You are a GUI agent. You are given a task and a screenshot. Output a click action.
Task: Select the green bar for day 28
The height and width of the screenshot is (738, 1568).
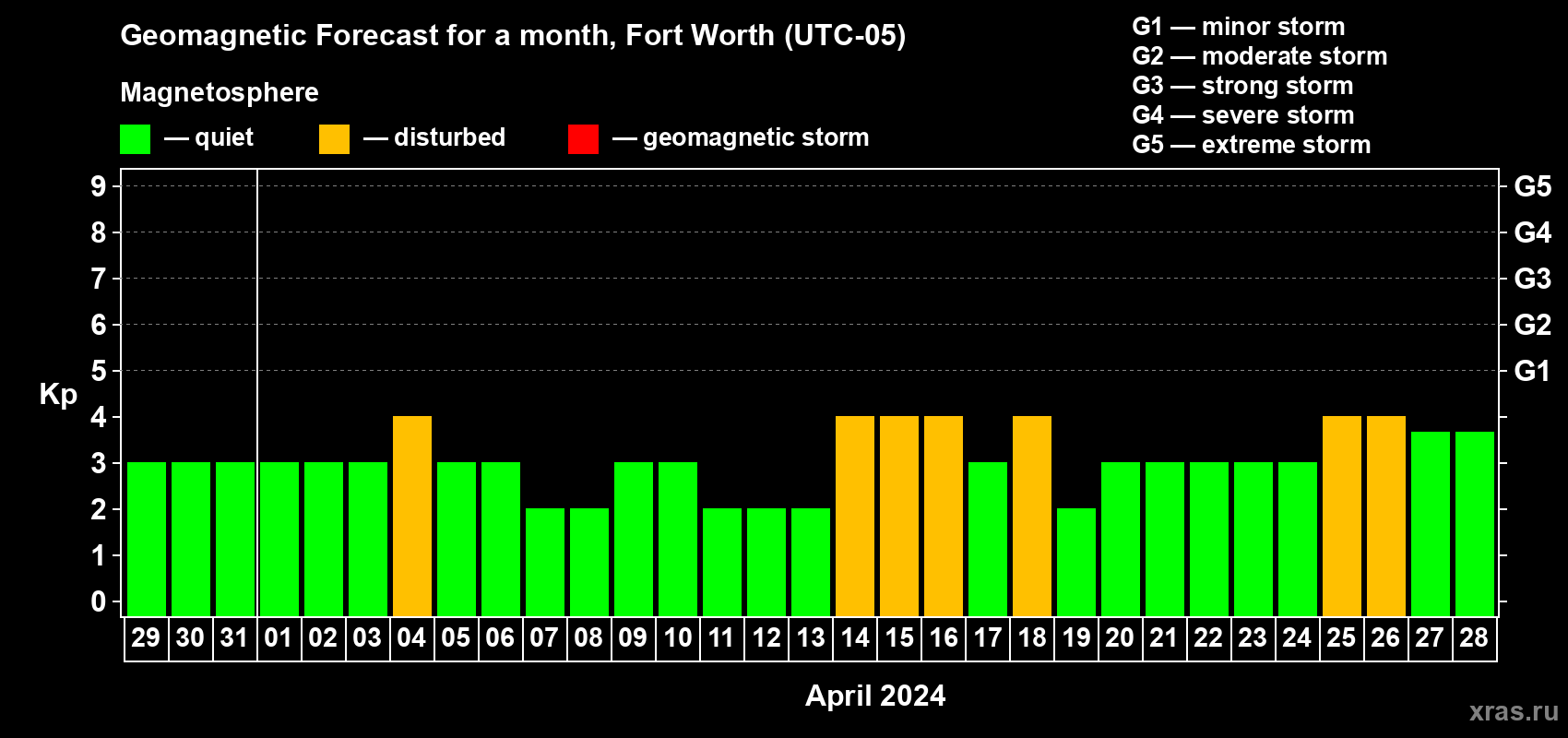pos(1475,523)
